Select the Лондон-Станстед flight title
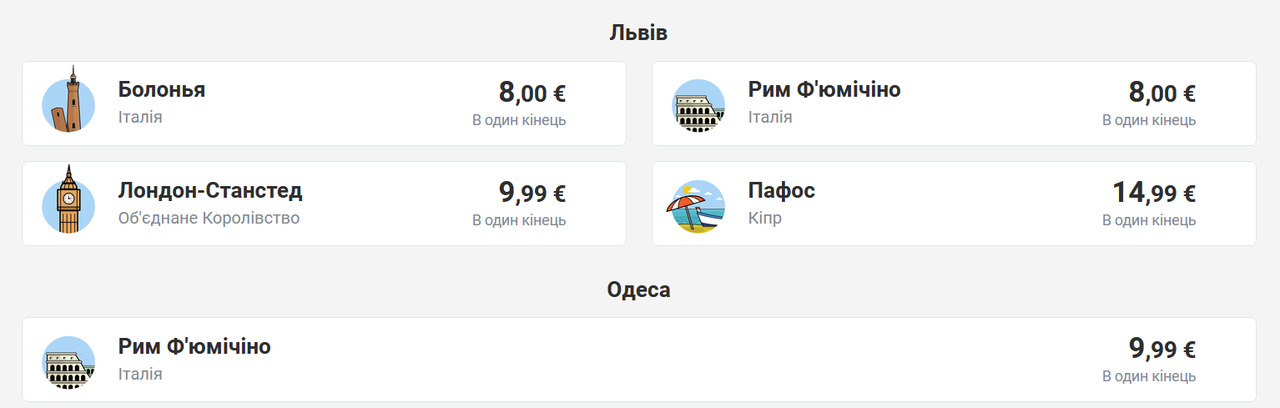 click(x=210, y=190)
